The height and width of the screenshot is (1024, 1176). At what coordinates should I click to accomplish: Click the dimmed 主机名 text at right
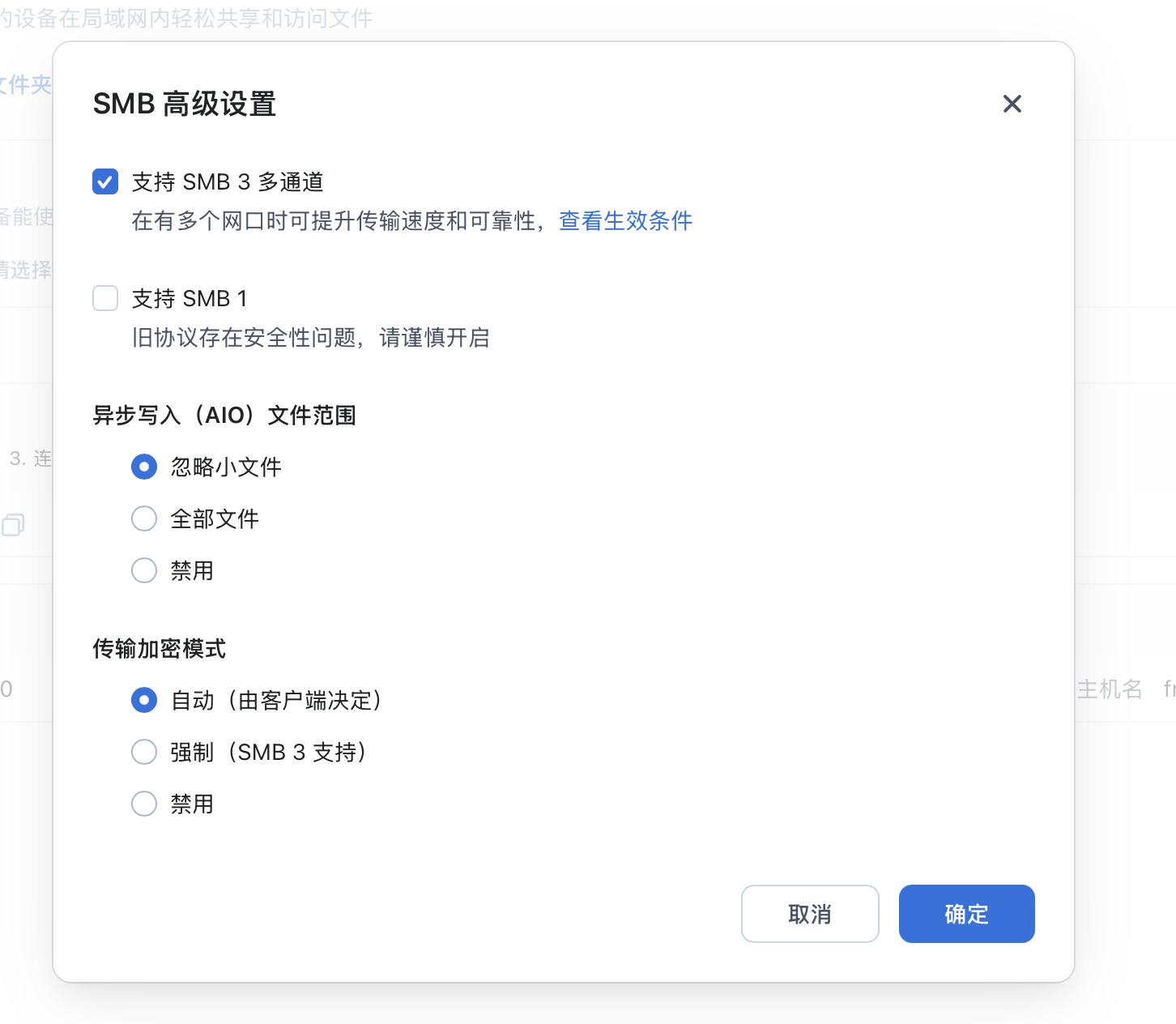click(1109, 689)
